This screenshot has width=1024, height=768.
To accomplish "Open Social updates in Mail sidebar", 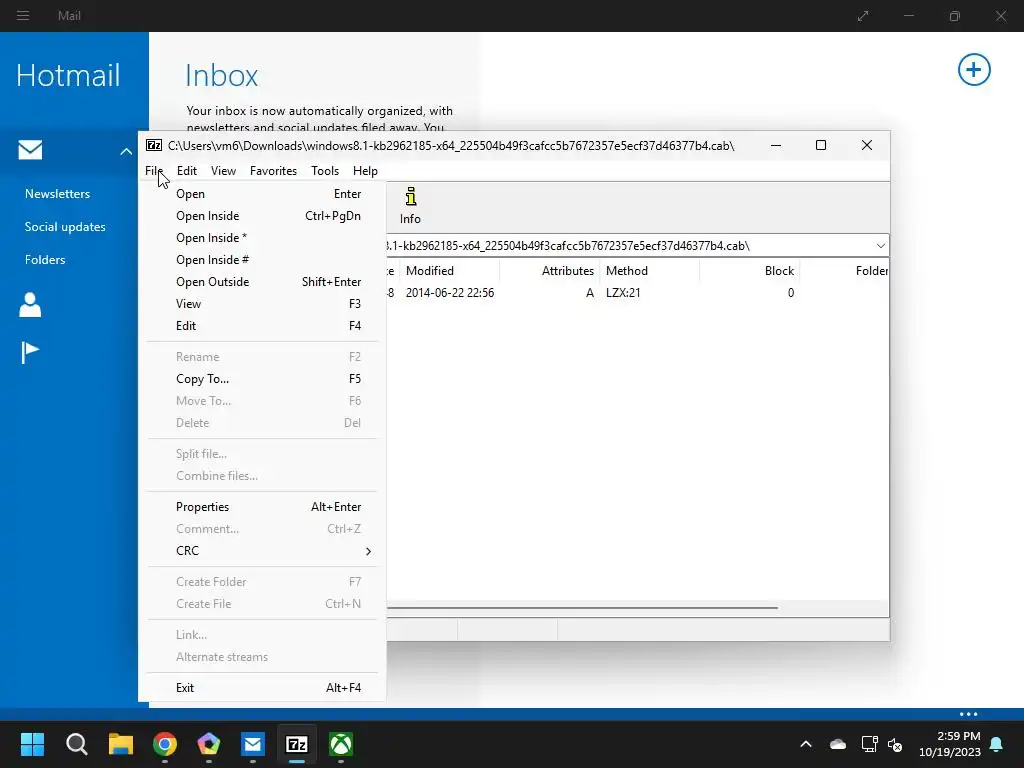I will click(x=65, y=227).
